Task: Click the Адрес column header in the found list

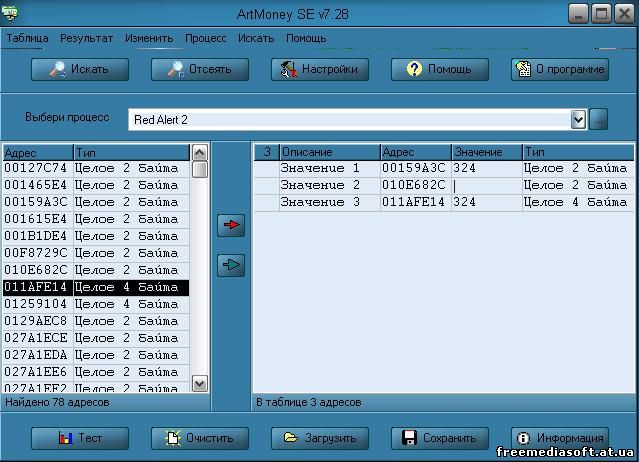Action: coord(38,153)
